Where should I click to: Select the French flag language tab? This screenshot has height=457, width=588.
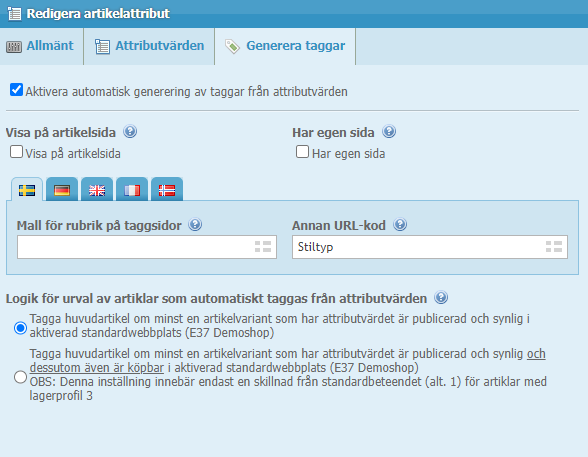132,190
